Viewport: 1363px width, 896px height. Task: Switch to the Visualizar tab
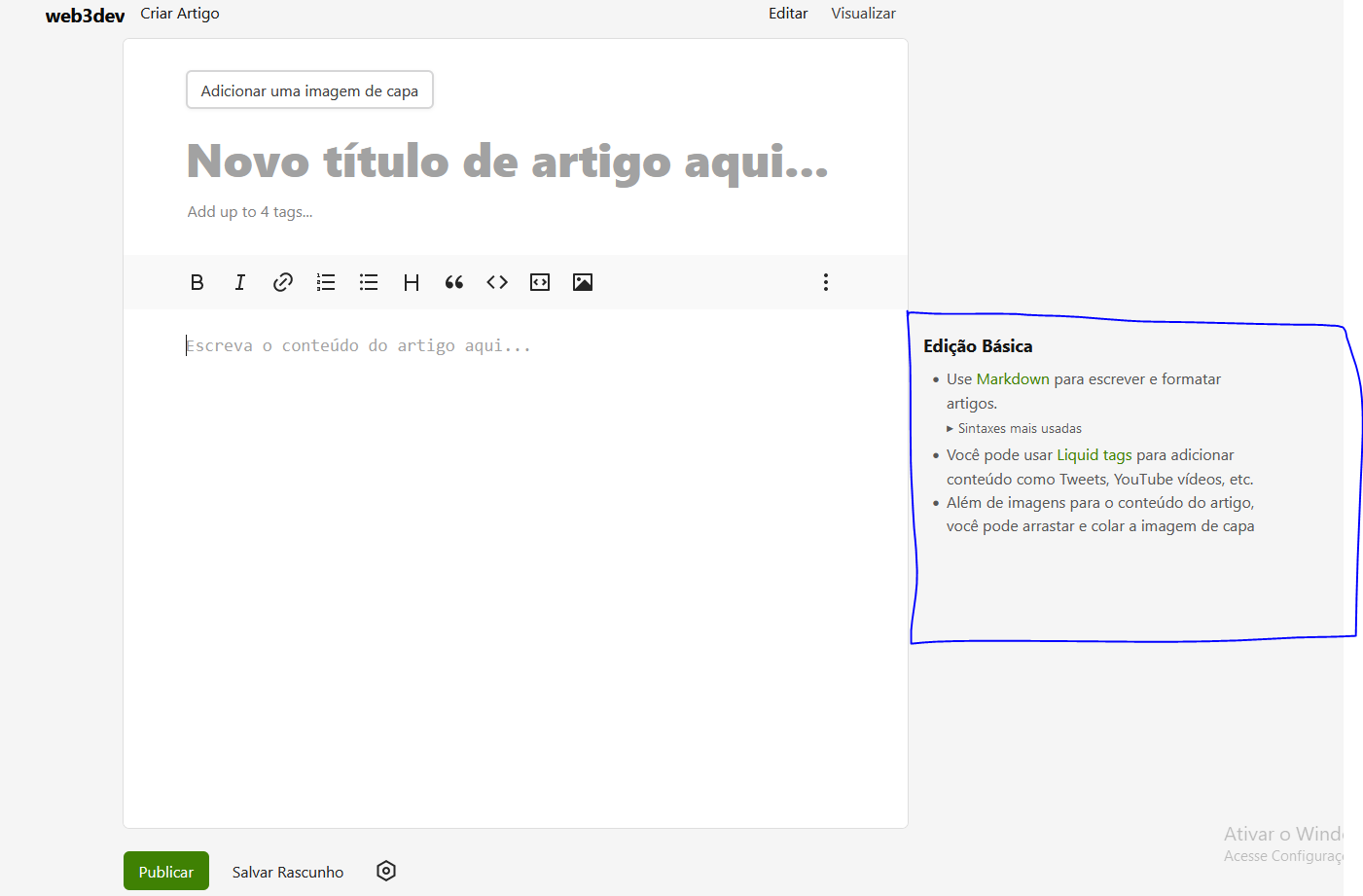[863, 14]
